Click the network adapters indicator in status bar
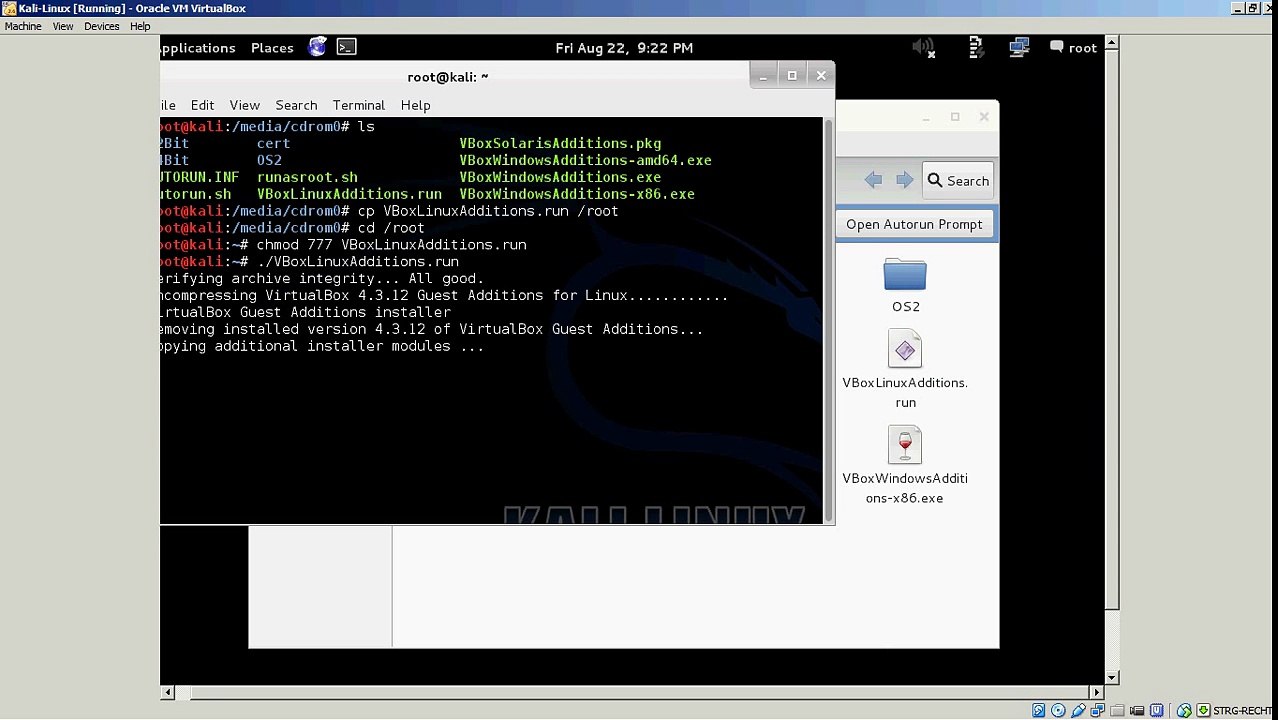The image size is (1278, 720). coord(1097,710)
